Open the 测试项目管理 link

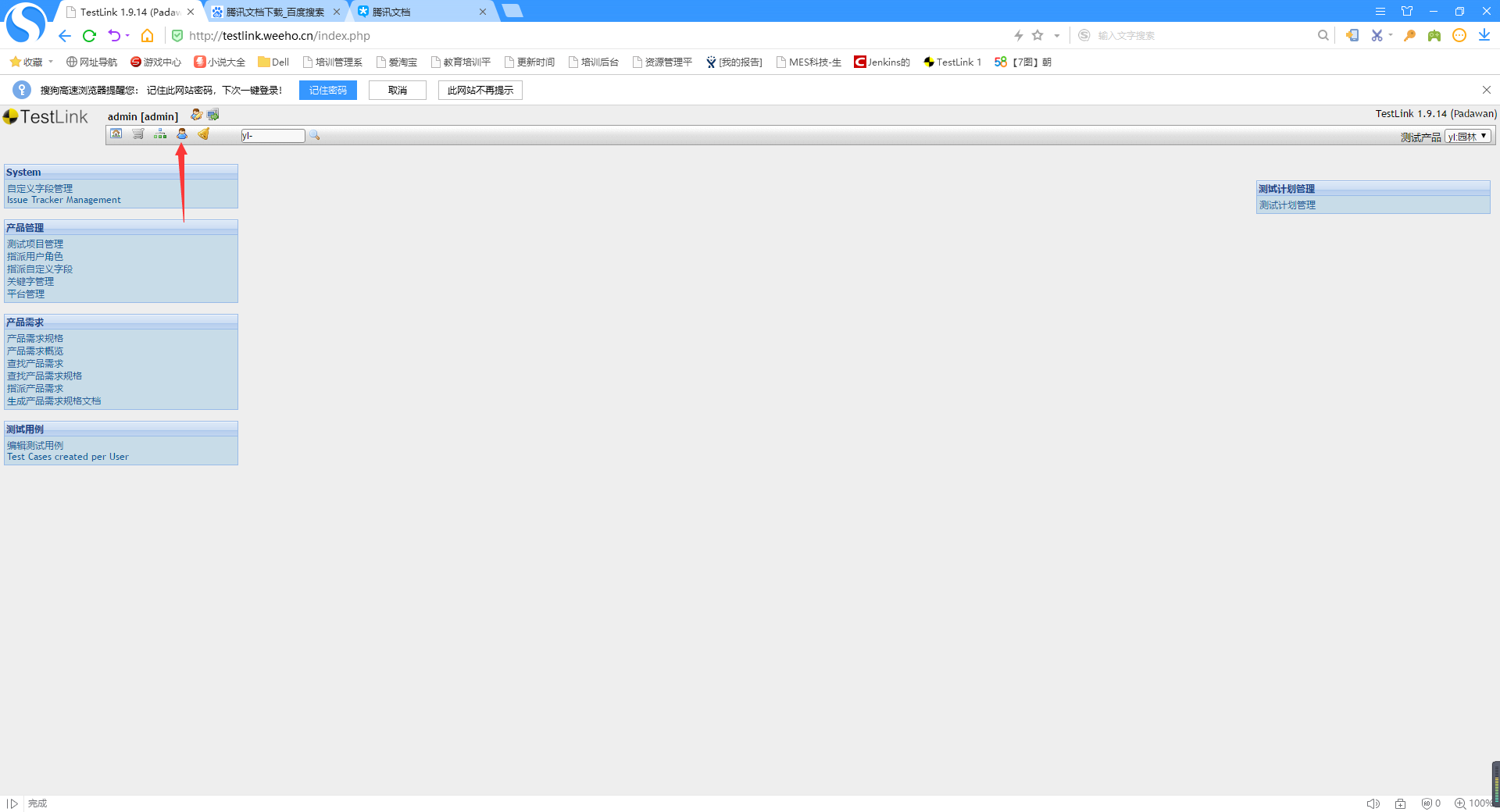[35, 244]
